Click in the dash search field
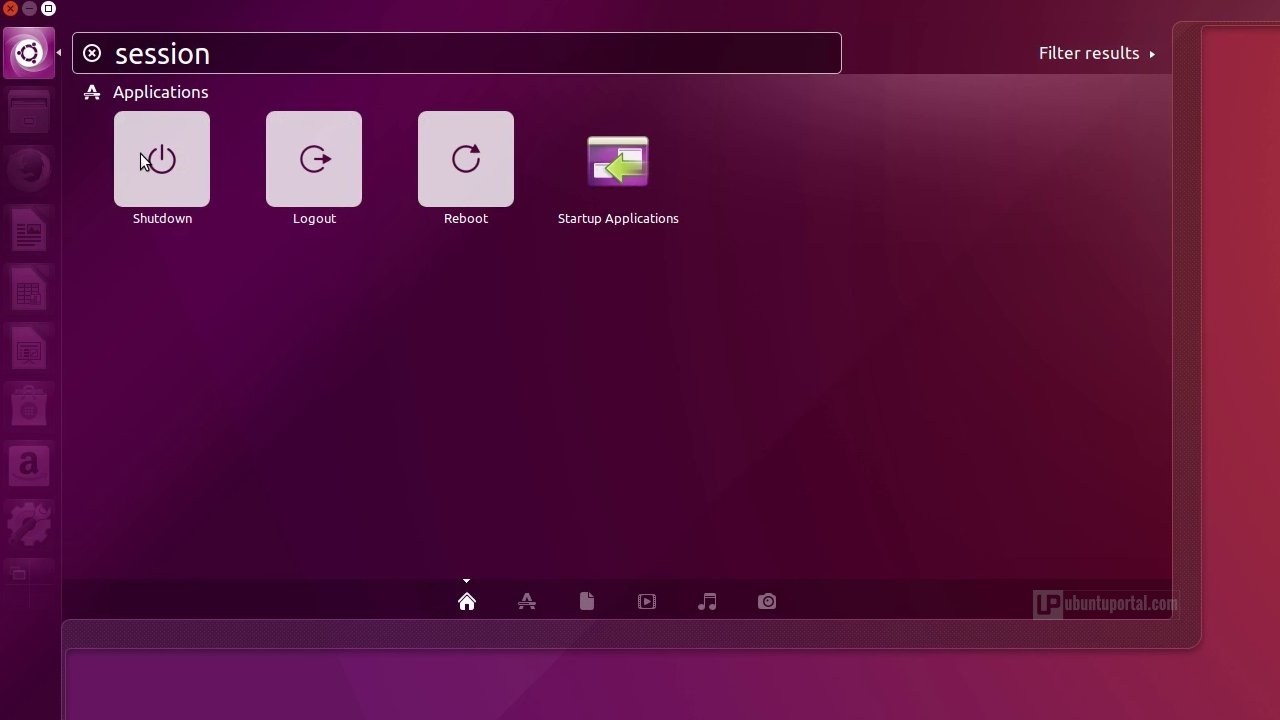Viewport: 1280px width, 720px height. pyautogui.click(x=457, y=53)
